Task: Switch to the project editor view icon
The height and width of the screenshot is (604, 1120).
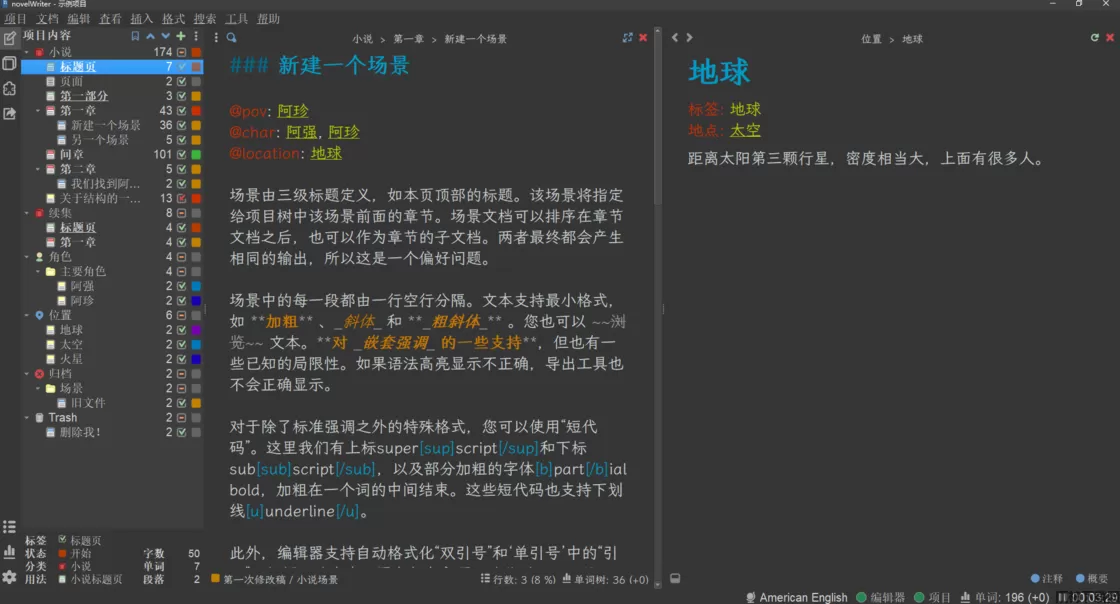Action: coord(9,38)
